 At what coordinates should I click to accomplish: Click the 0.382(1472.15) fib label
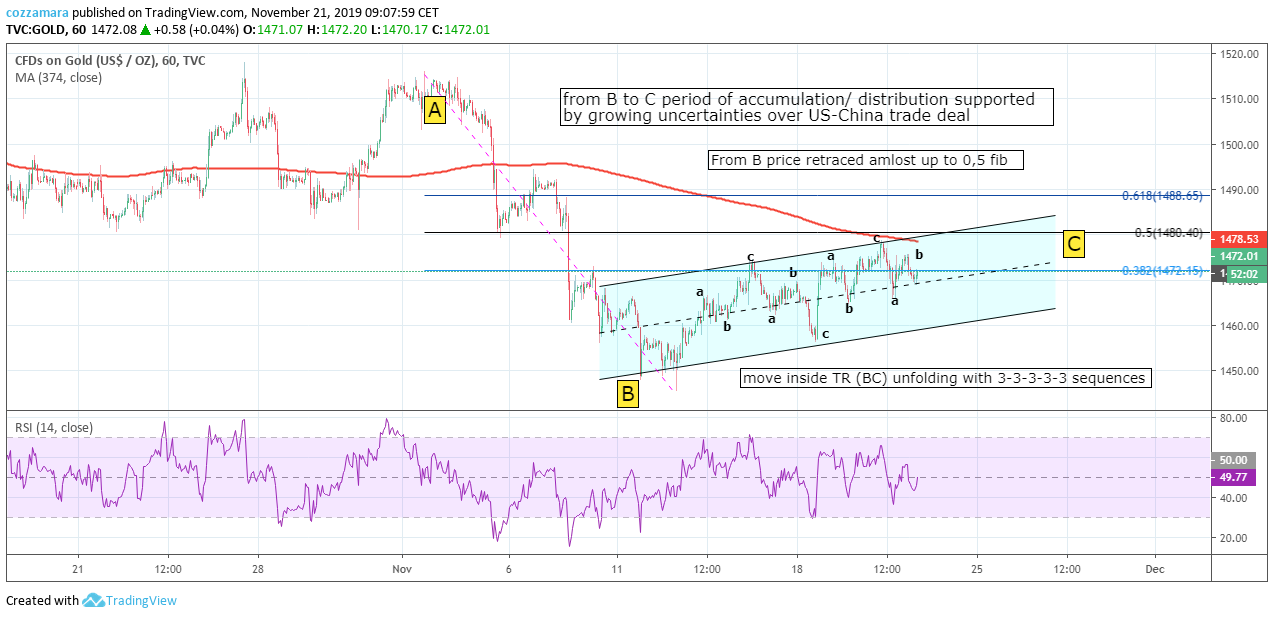tap(1160, 271)
